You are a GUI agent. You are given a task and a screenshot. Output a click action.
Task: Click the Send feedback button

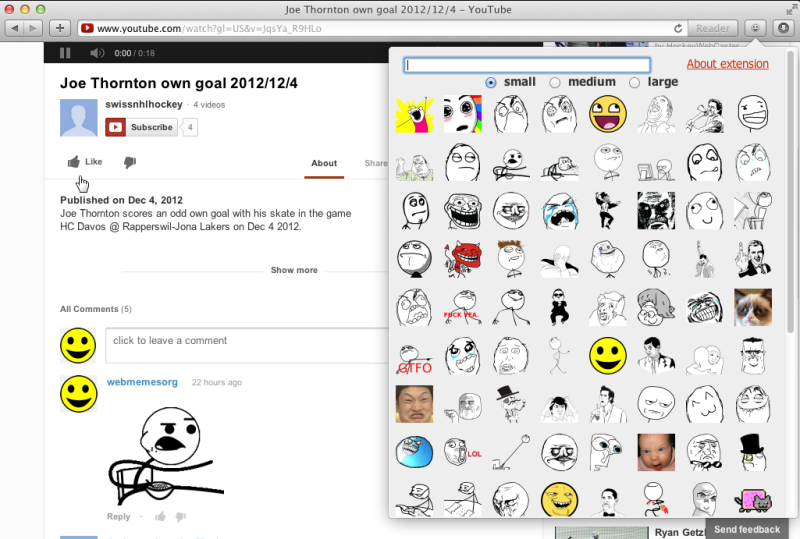[747, 529]
